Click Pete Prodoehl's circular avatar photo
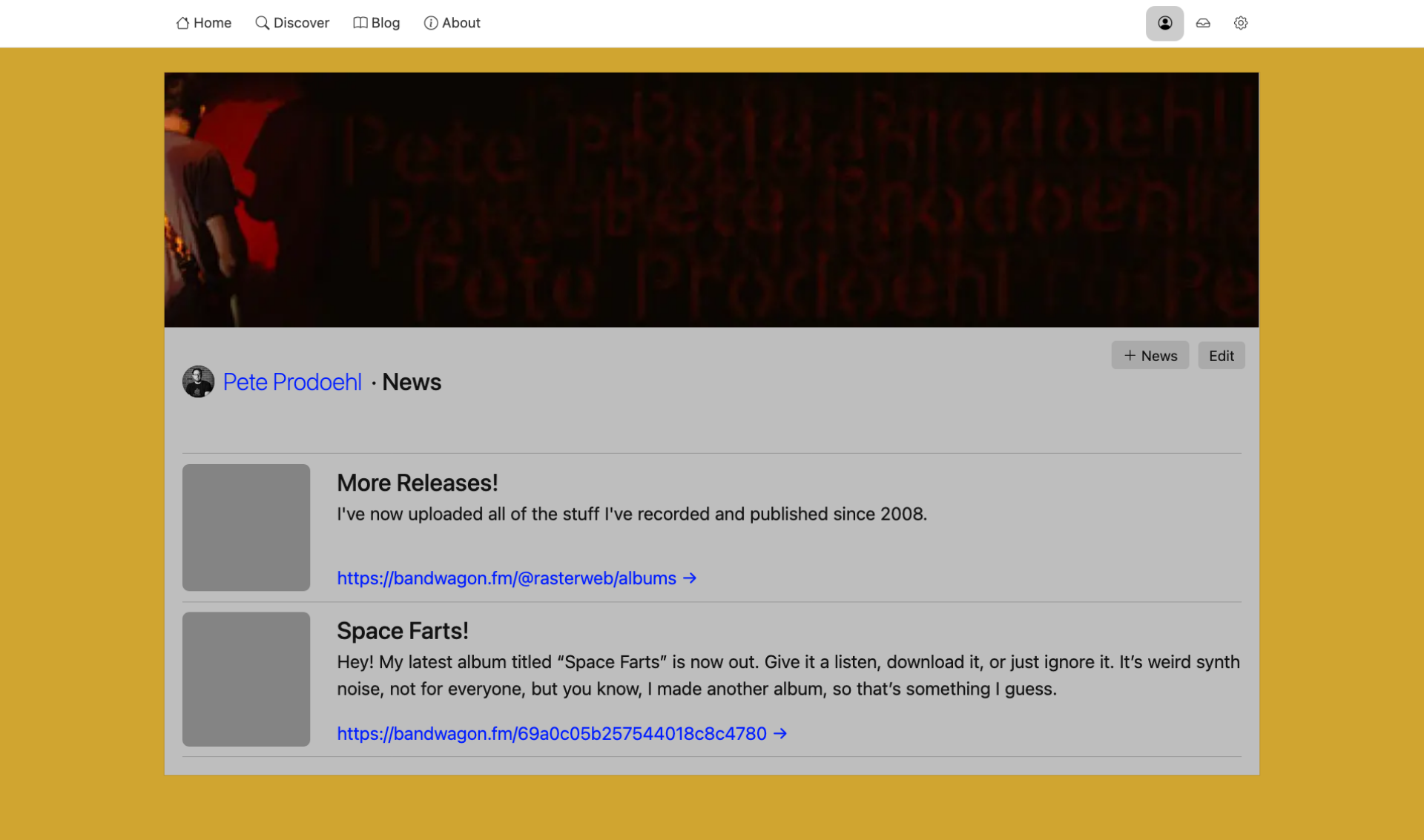The width and height of the screenshot is (1424, 840). 198,381
